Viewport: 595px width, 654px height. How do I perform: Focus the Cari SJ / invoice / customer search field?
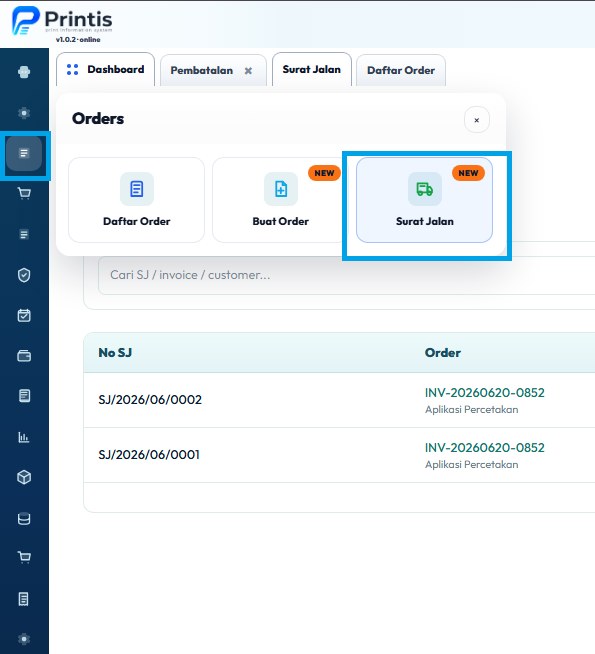click(x=346, y=275)
